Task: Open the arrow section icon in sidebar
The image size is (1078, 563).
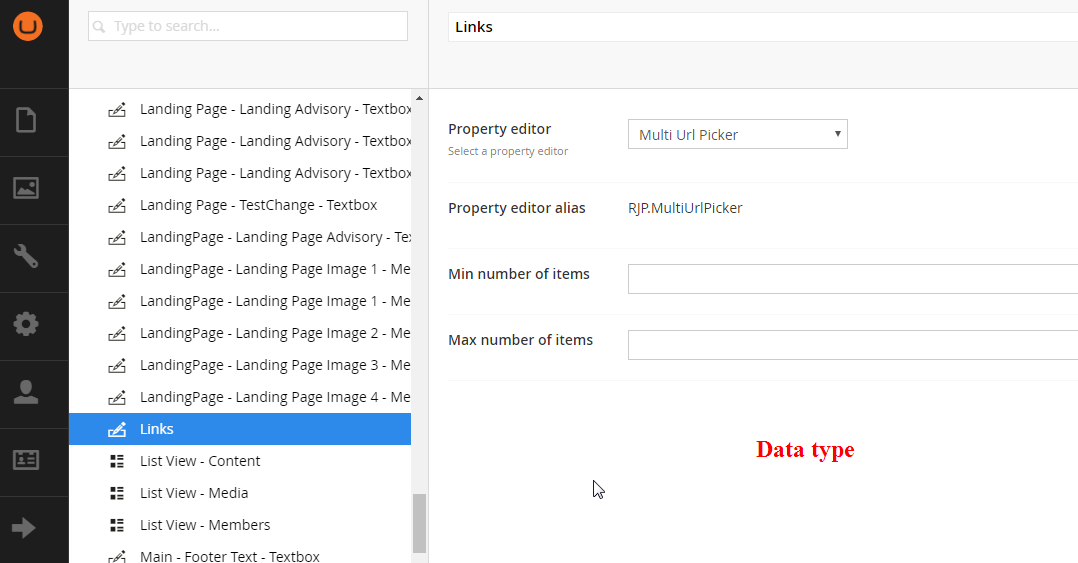Action: (24, 528)
